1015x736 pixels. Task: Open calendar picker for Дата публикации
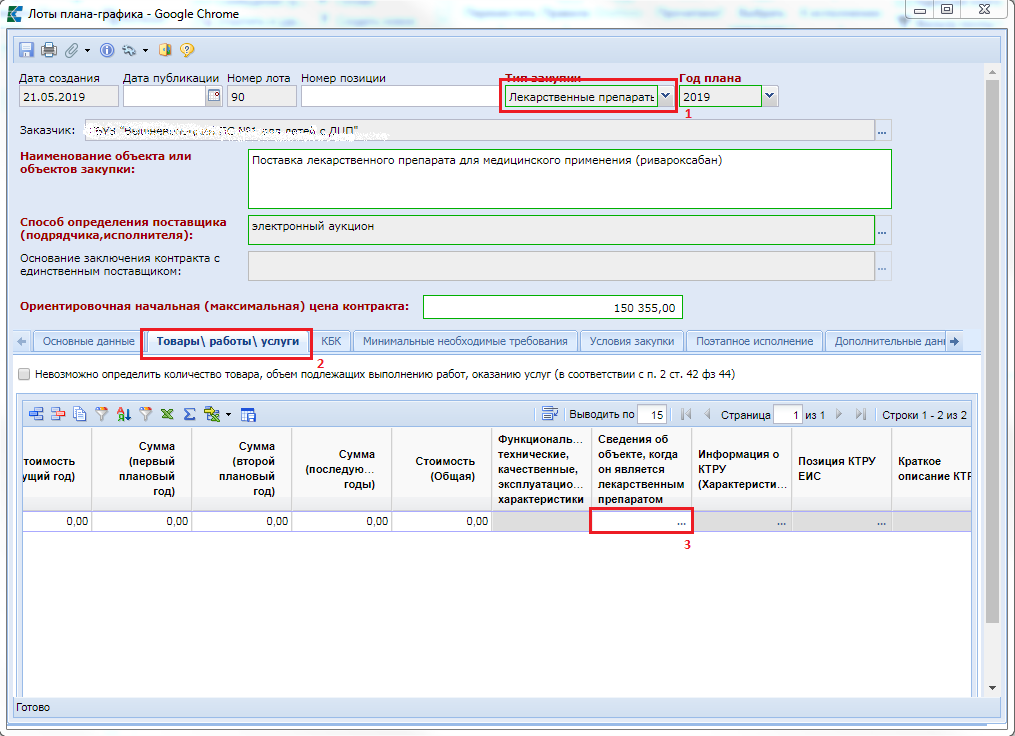[213, 96]
